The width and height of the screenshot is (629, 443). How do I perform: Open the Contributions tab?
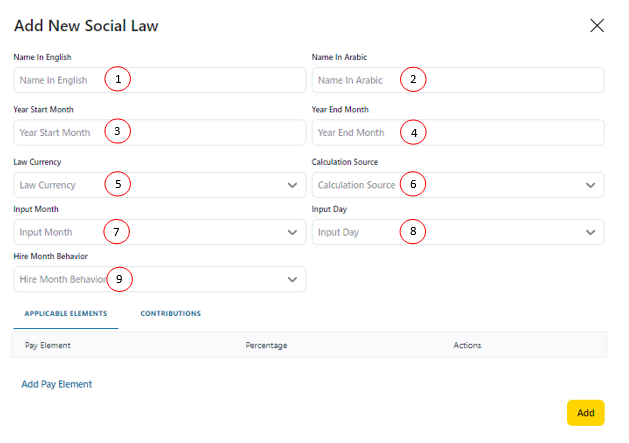click(x=170, y=314)
